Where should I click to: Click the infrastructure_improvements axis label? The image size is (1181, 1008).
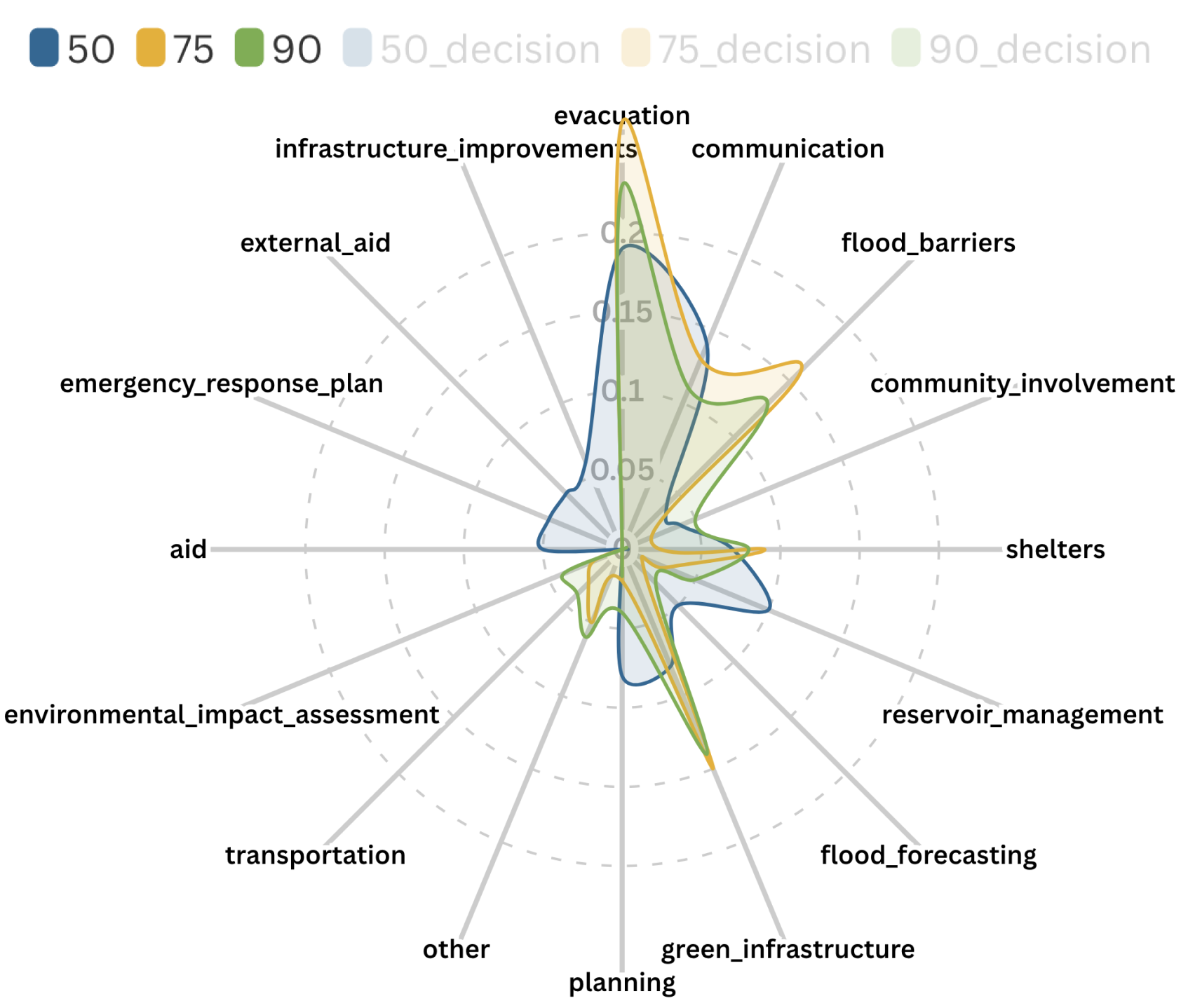[456, 149]
